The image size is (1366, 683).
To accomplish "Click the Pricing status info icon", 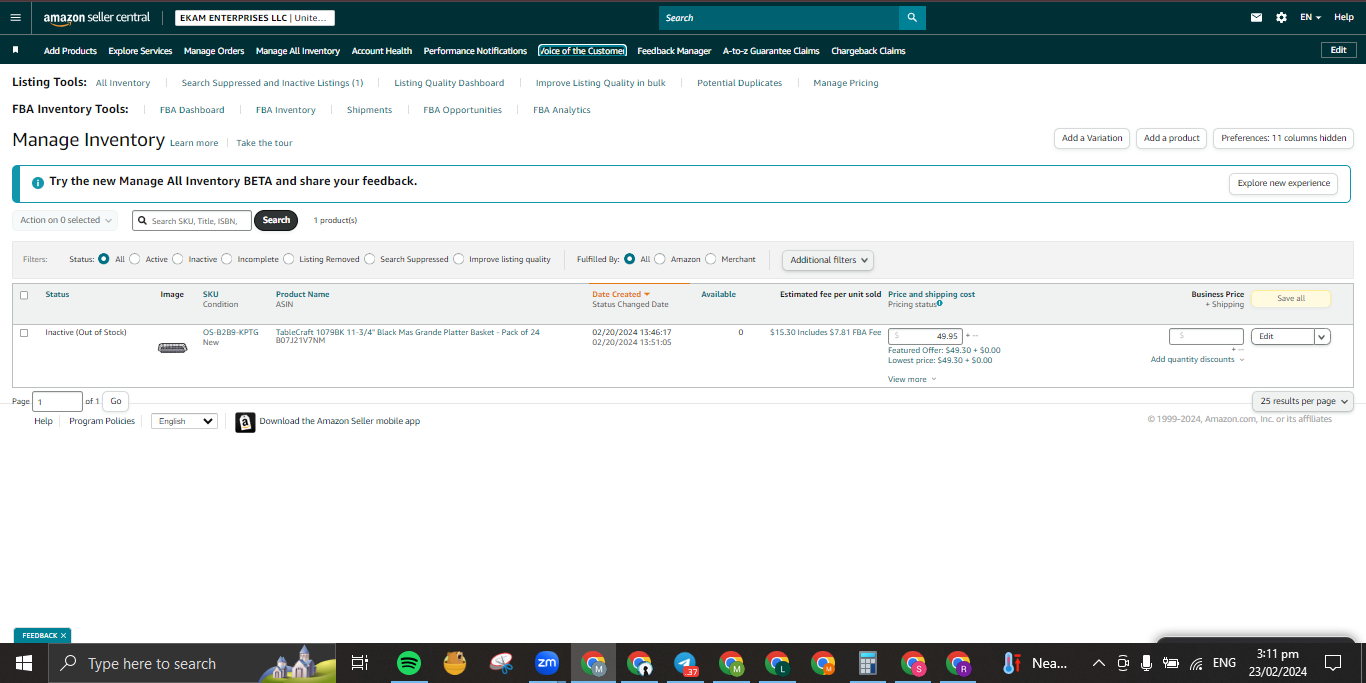I will (940, 304).
